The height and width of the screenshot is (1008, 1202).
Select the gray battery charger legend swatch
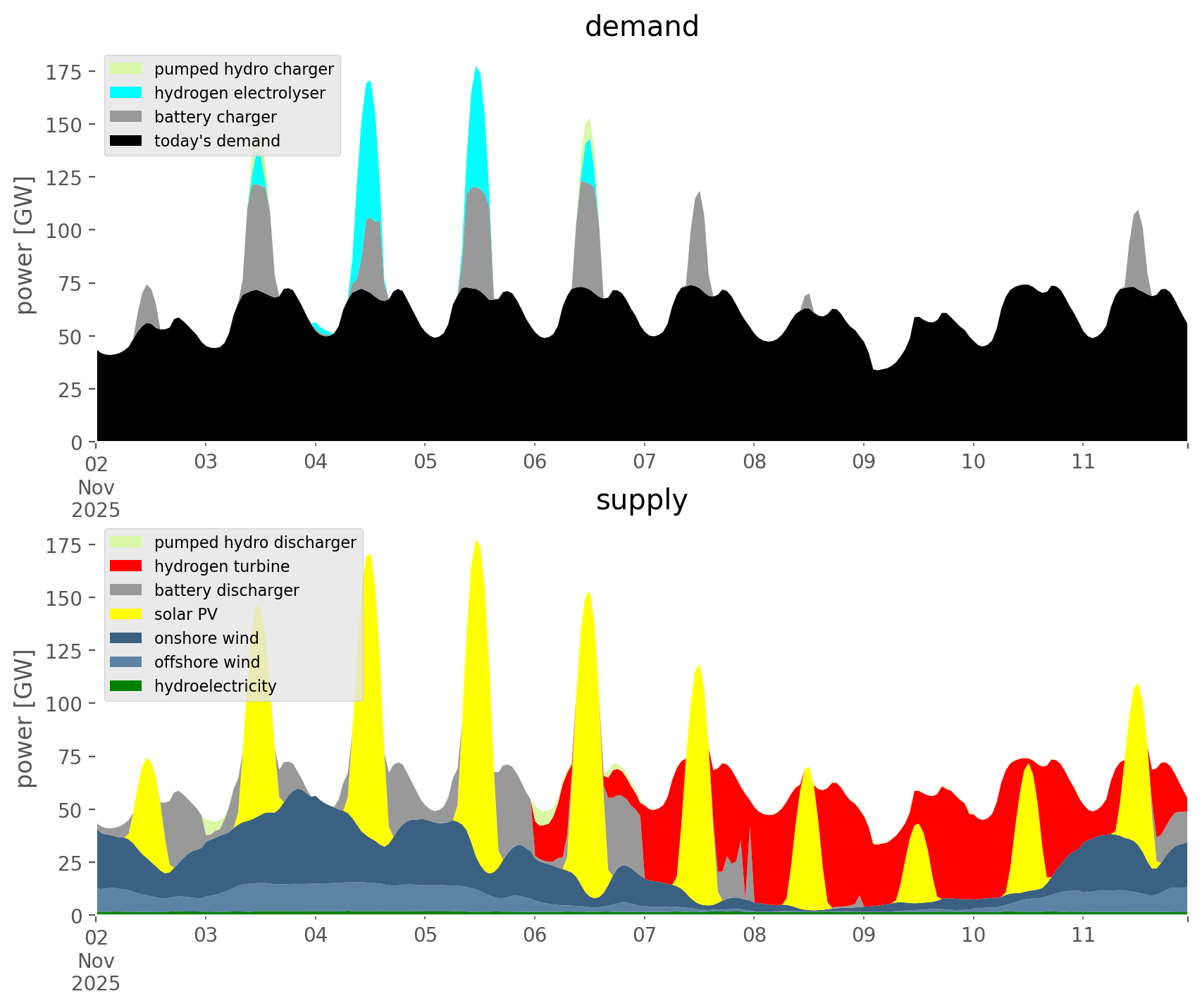coord(126,117)
